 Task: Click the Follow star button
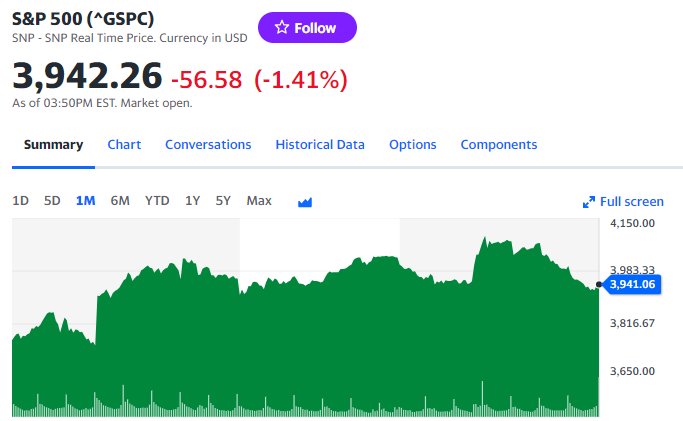point(307,27)
